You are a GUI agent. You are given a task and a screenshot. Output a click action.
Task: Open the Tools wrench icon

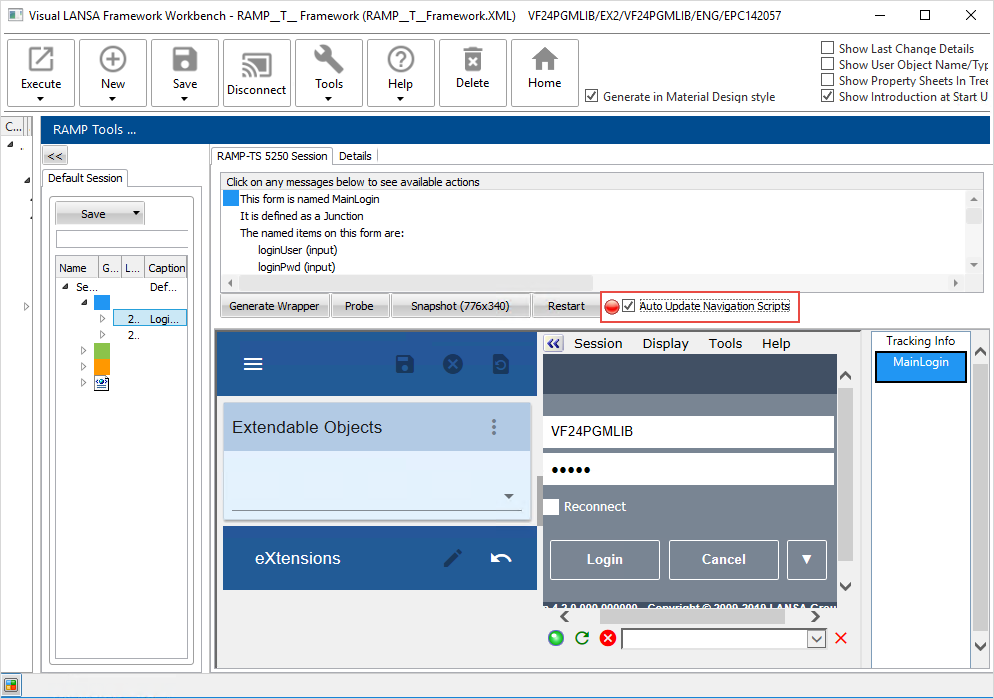329,61
